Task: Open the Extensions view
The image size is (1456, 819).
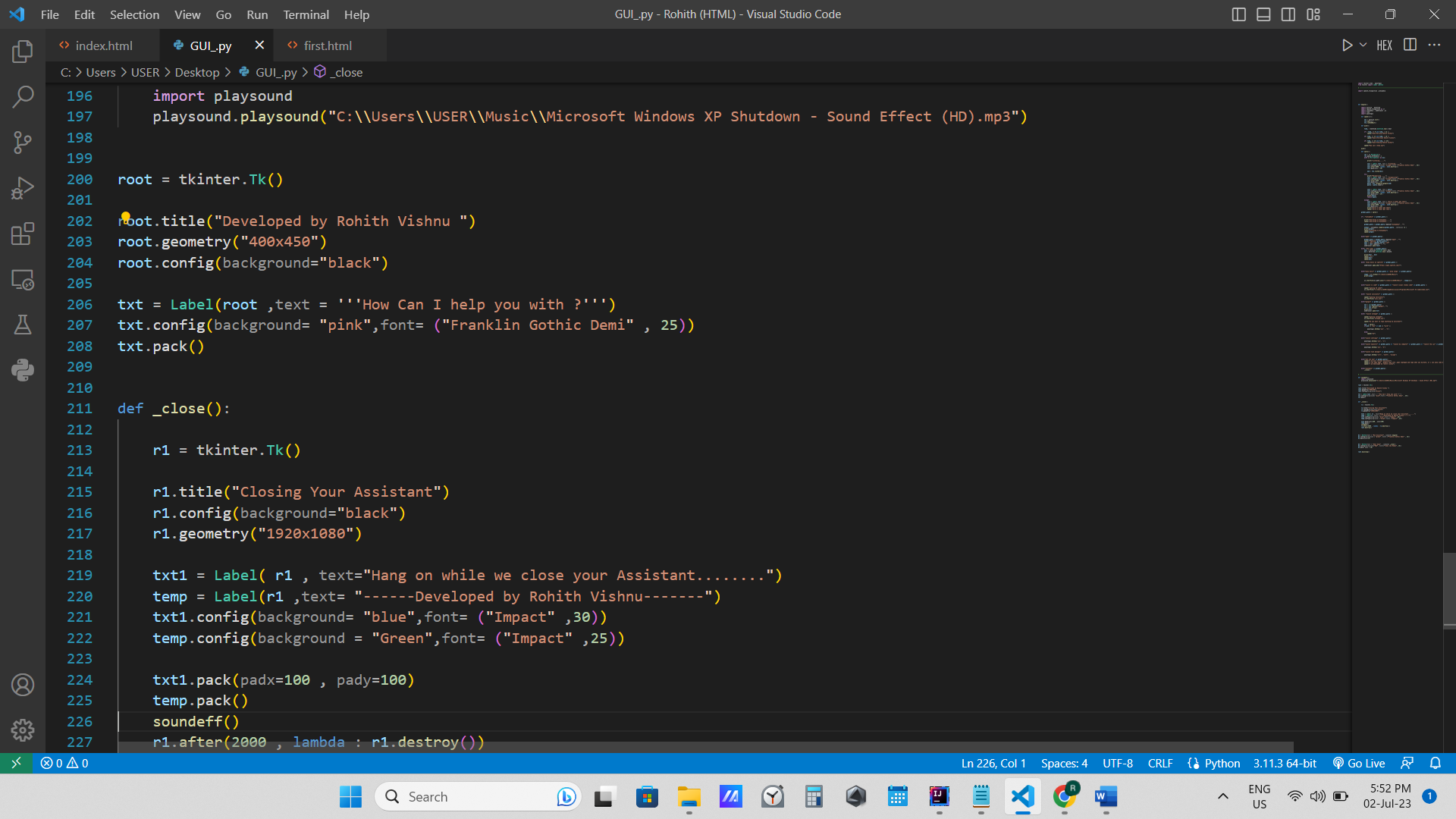Action: tap(23, 234)
